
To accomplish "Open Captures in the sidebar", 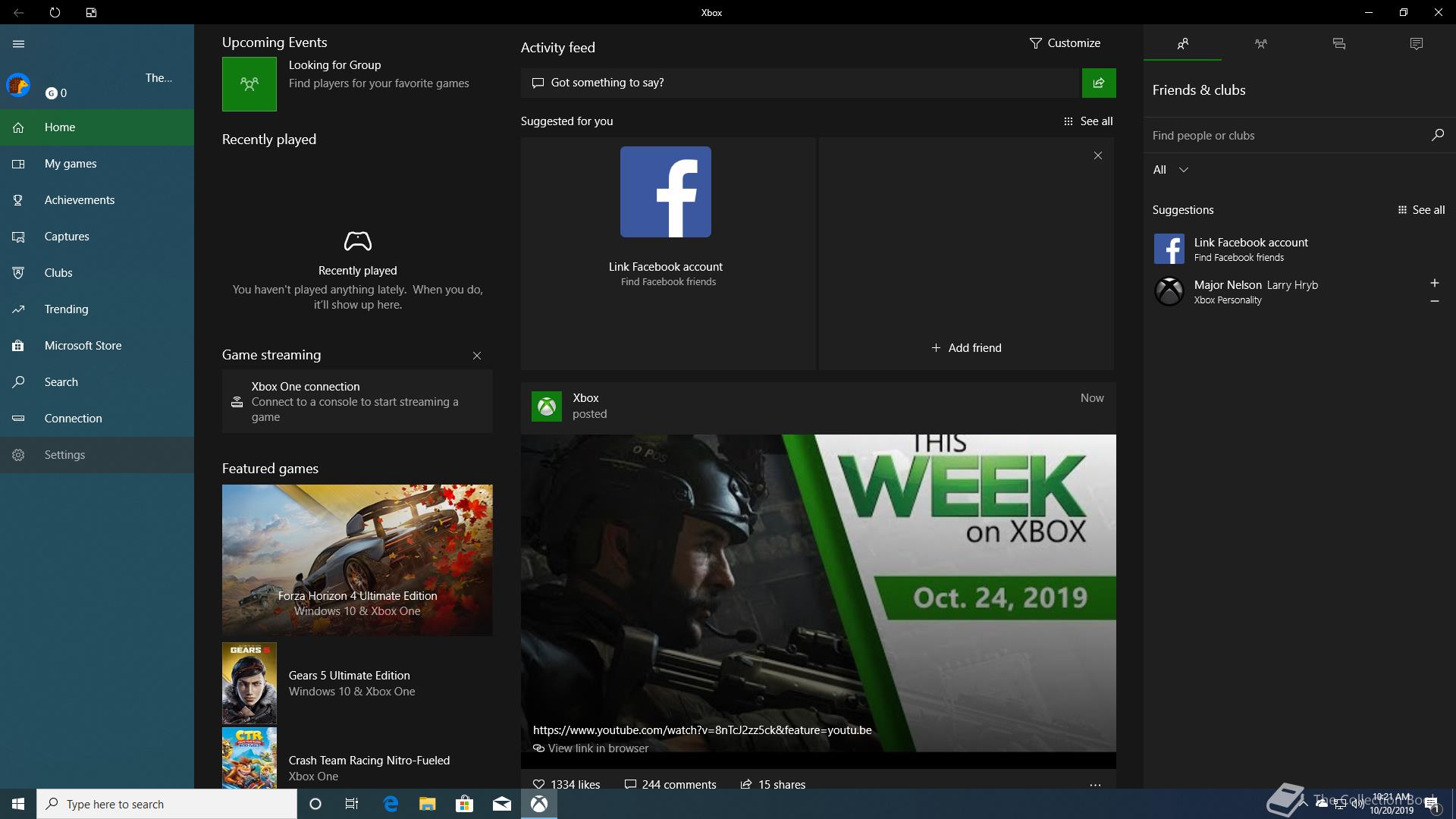I will (97, 237).
